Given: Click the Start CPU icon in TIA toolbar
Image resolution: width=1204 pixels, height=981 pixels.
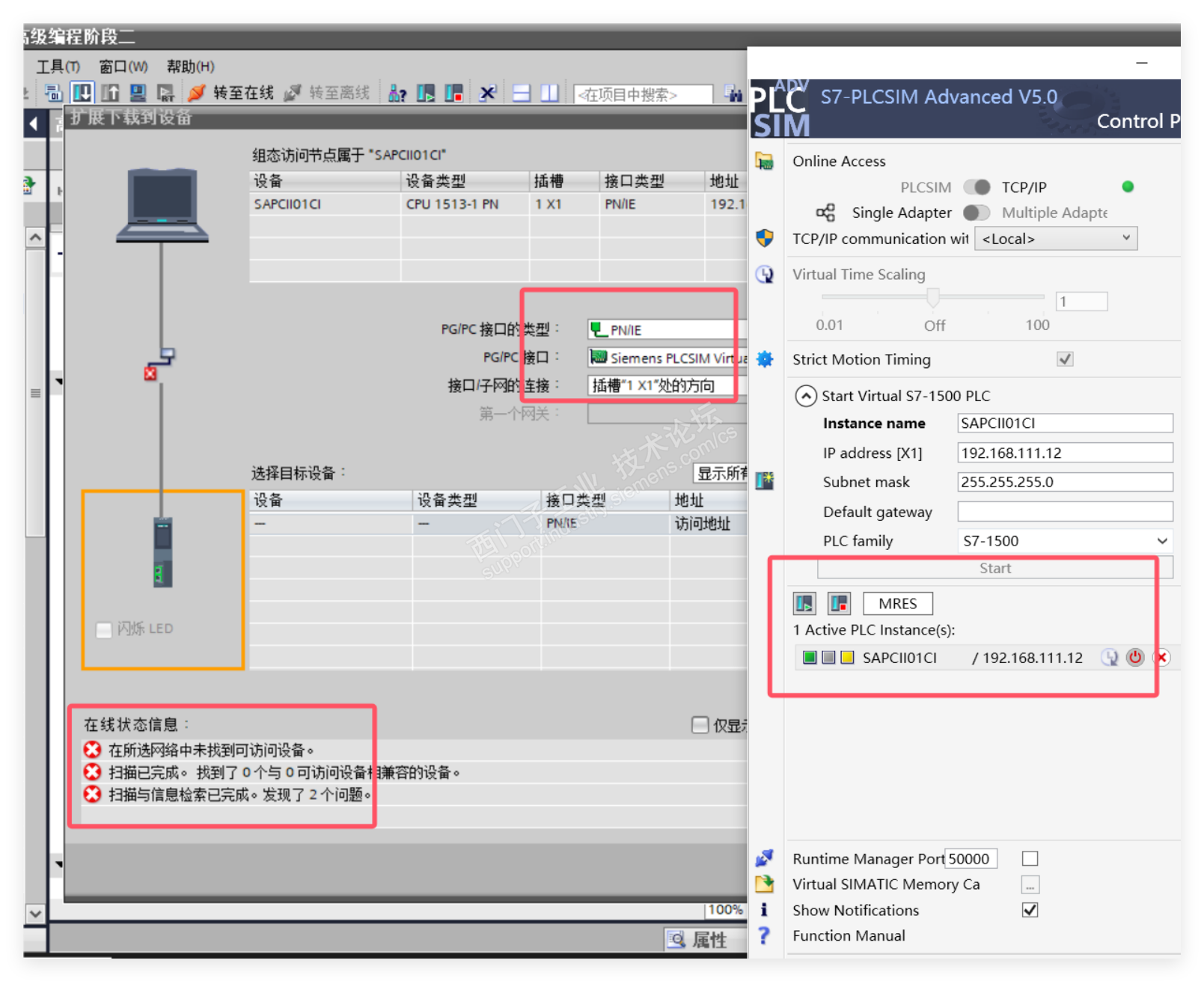Looking at the screenshot, I should [x=426, y=94].
